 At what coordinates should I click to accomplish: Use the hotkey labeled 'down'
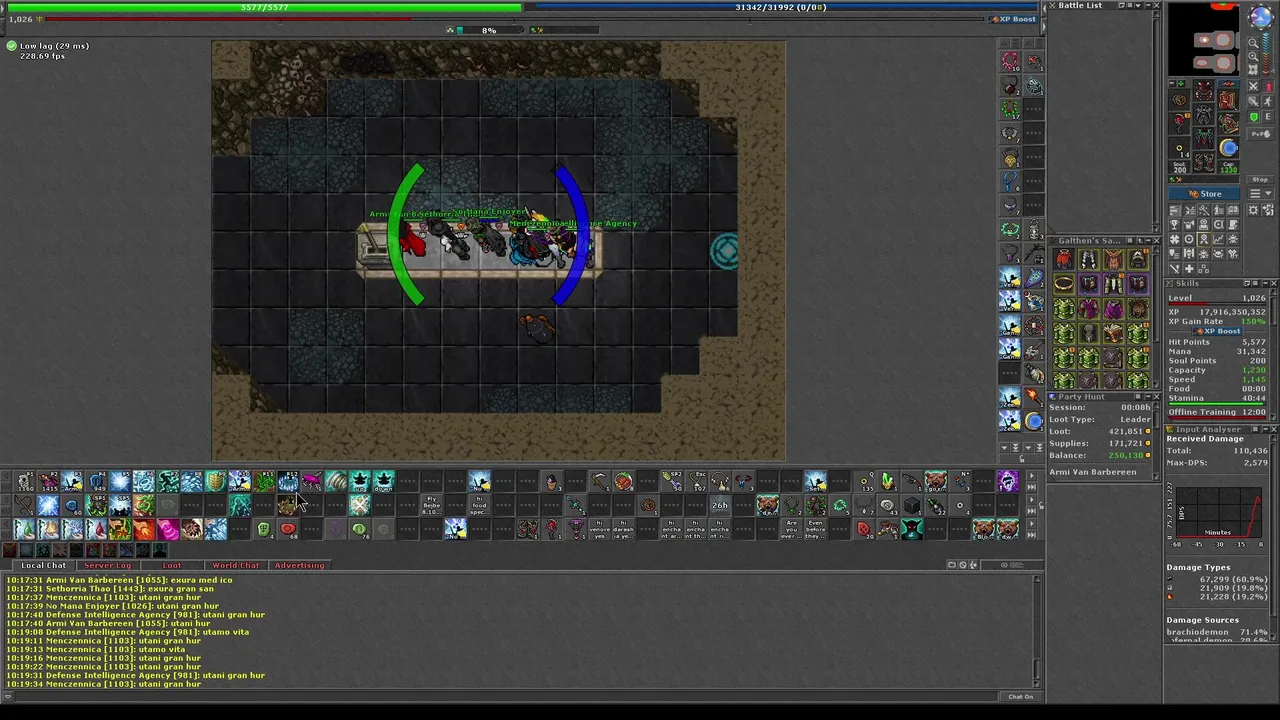click(x=383, y=482)
